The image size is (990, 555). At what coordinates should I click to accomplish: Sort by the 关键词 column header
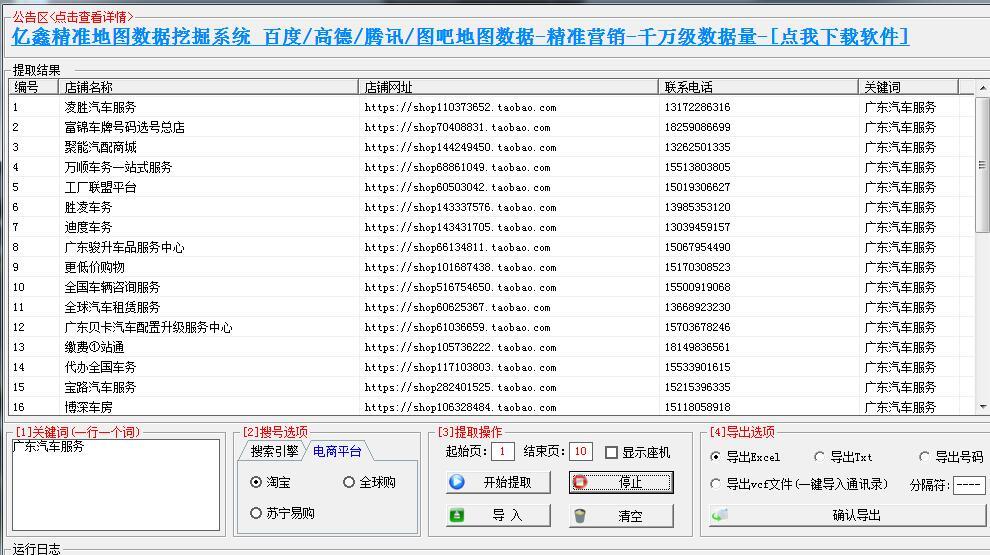tap(909, 87)
